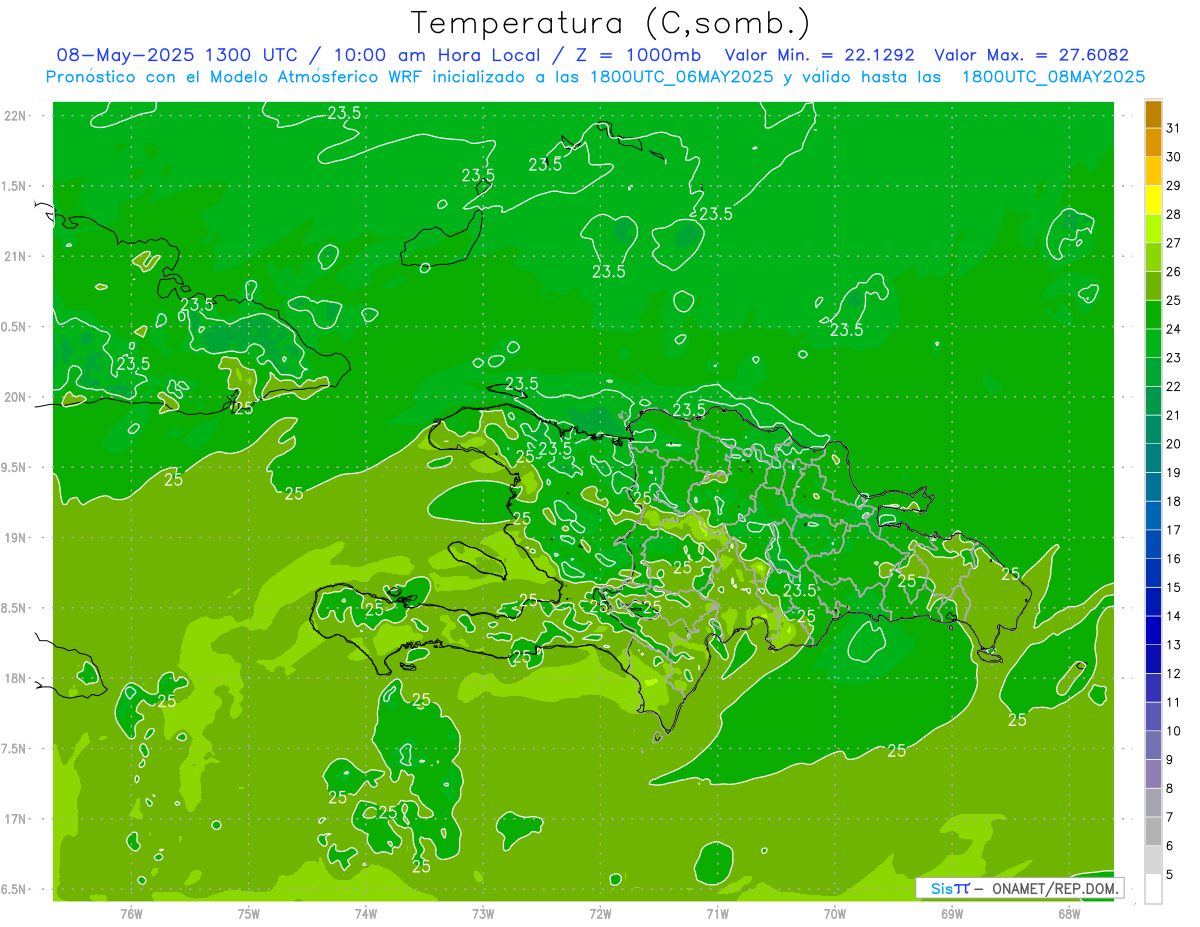Click the color bar label "31"
Screen dimensions: 1200x927
pyautogui.click(x=1173, y=128)
